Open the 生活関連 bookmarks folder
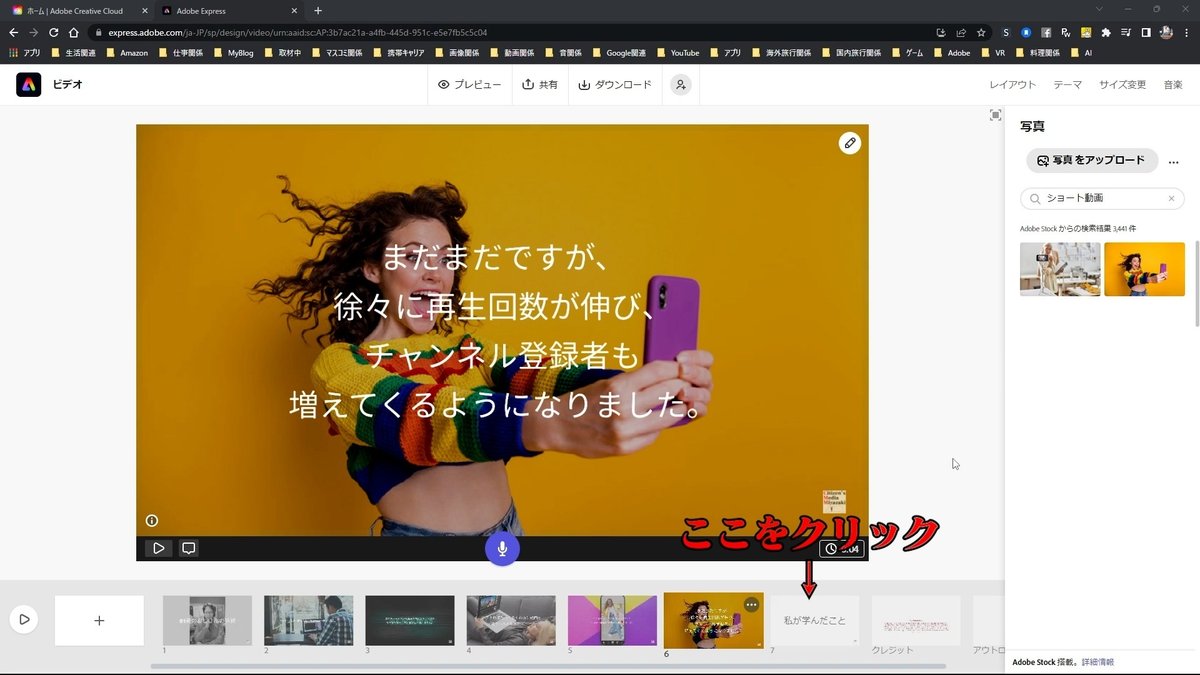Screen dimensions: 1200x675 click(72, 52)
